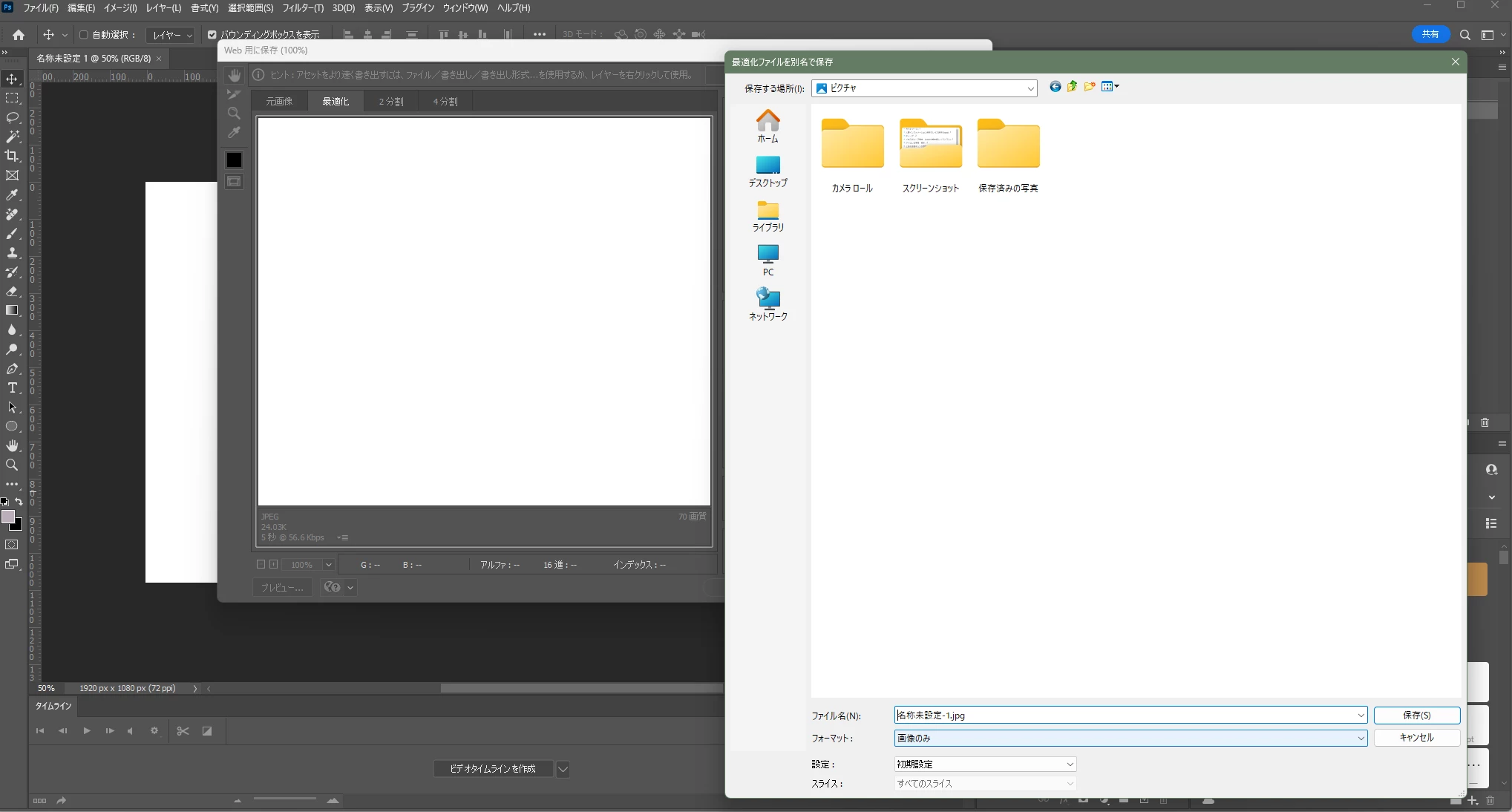Go back to previous folder
The height and width of the screenshot is (812, 1512).
(x=1055, y=87)
